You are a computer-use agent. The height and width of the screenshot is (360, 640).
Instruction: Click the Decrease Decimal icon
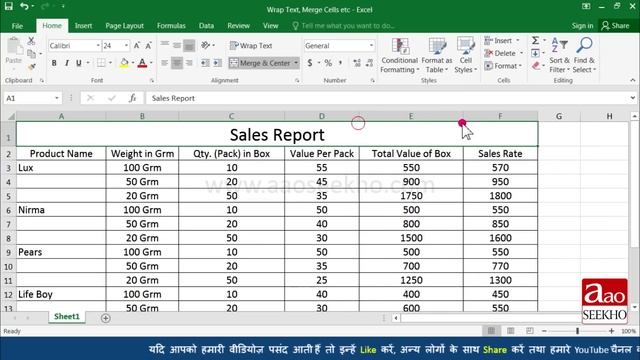coord(369,63)
